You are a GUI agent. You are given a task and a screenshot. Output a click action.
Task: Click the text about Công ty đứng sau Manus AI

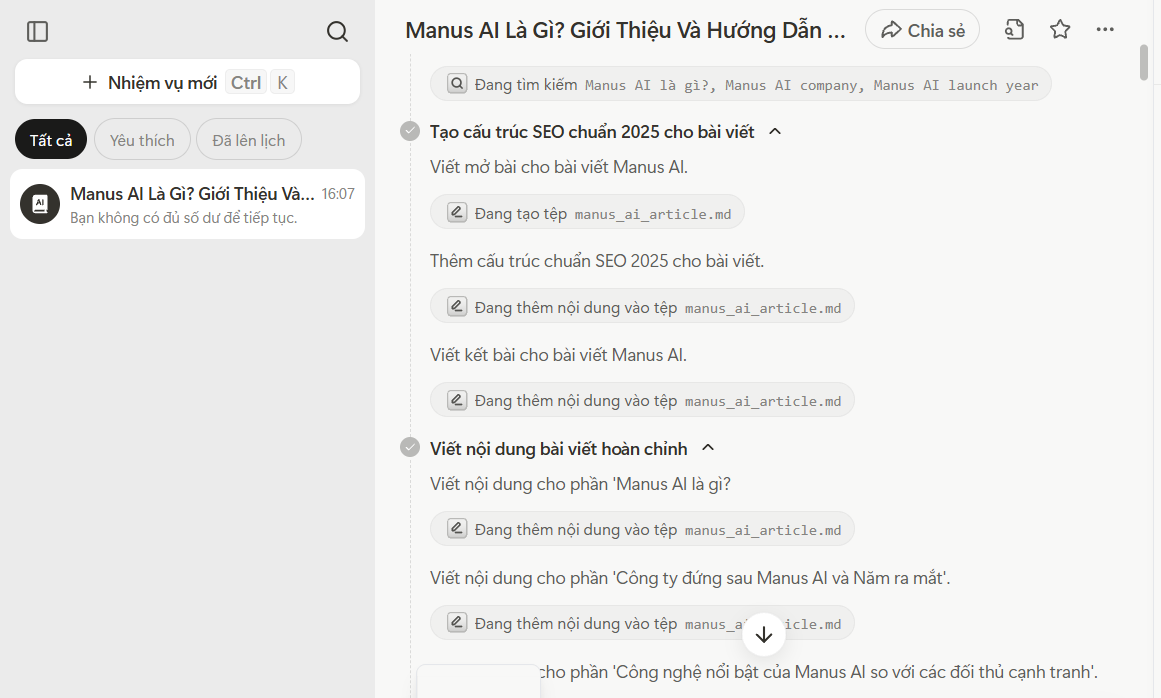[690, 578]
